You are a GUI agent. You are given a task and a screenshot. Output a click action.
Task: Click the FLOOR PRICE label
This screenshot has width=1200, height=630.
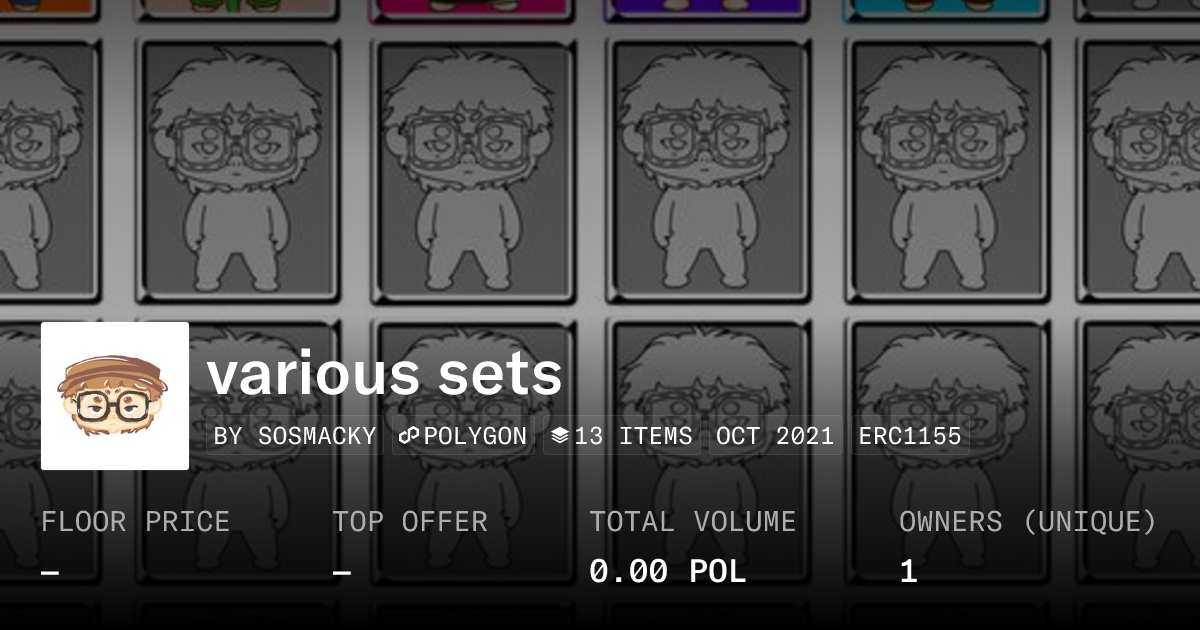click(x=135, y=522)
